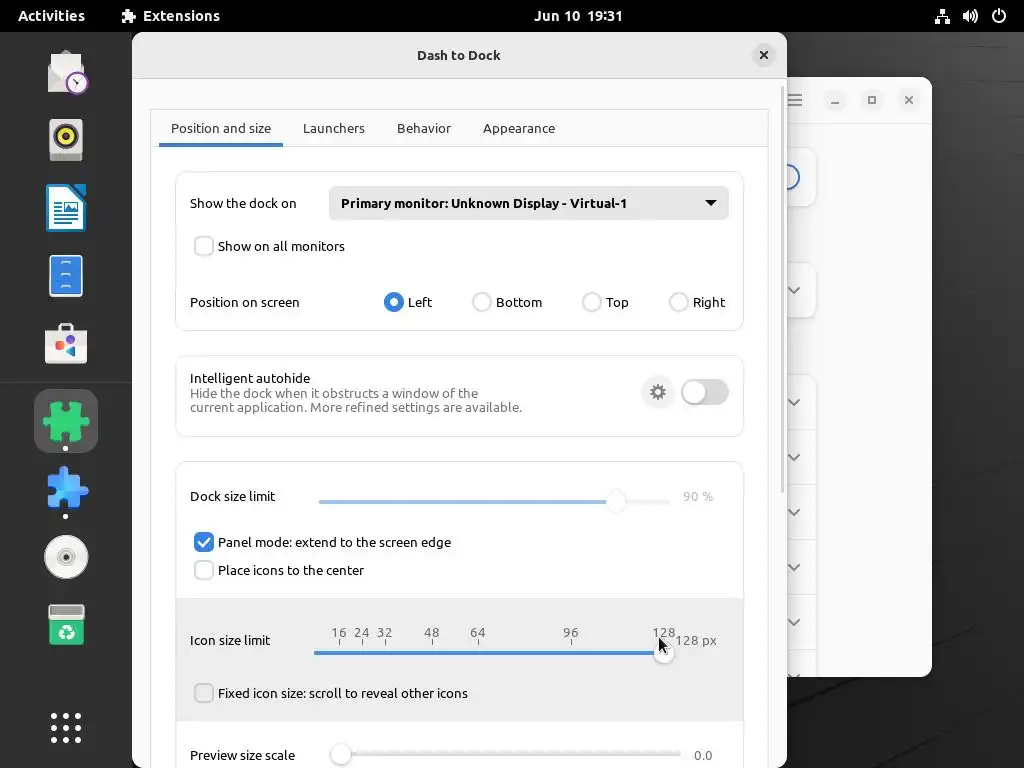Click the Dock size limit slider handle
This screenshot has height=768, width=1024.
[615, 502]
